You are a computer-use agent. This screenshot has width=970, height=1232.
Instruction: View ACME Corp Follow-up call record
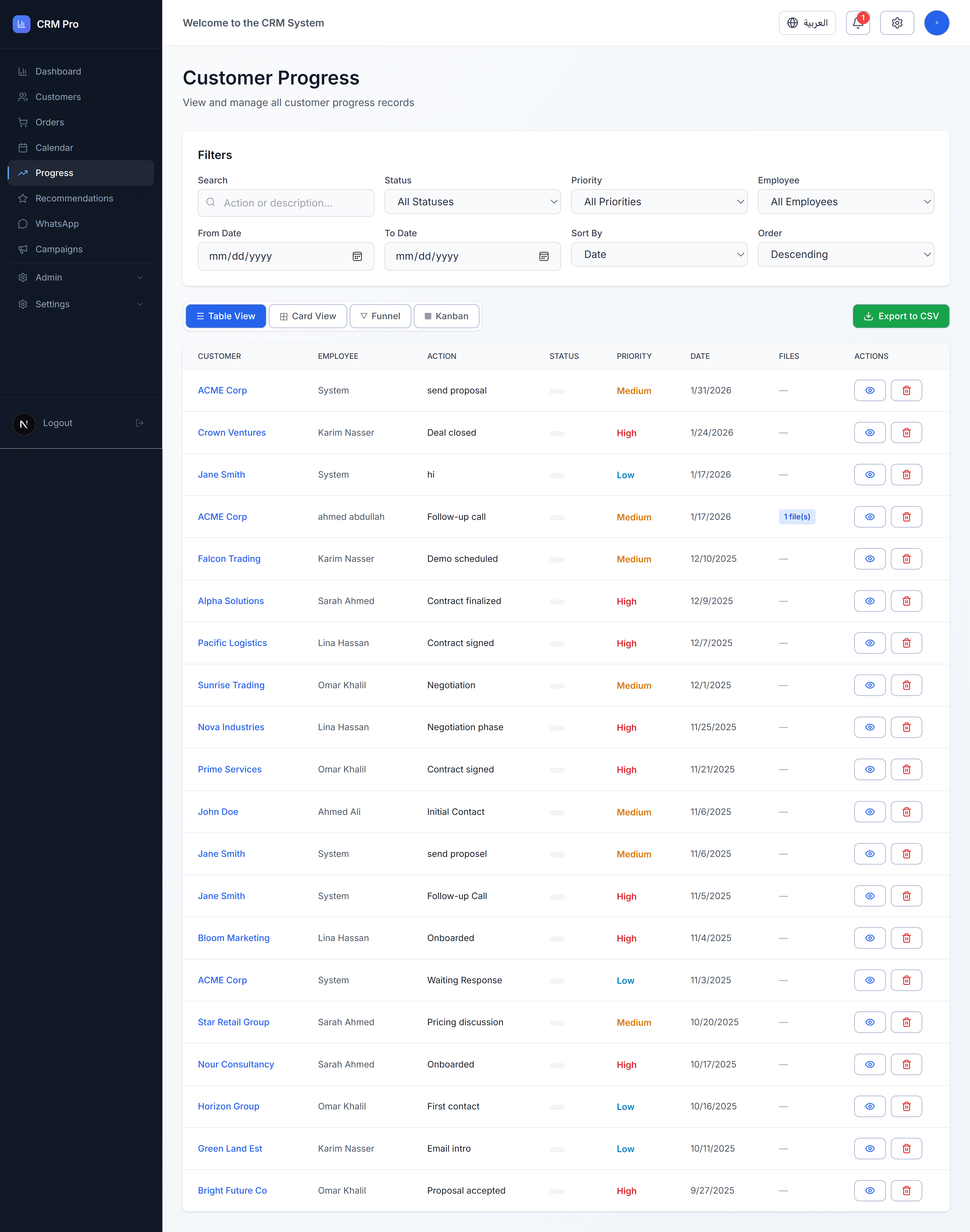pos(870,517)
